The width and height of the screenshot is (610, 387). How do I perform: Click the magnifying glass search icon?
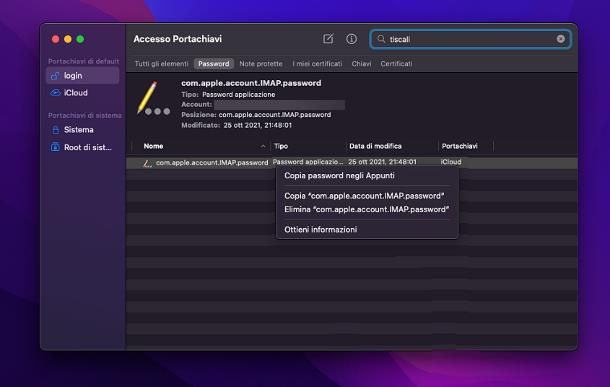pos(381,39)
